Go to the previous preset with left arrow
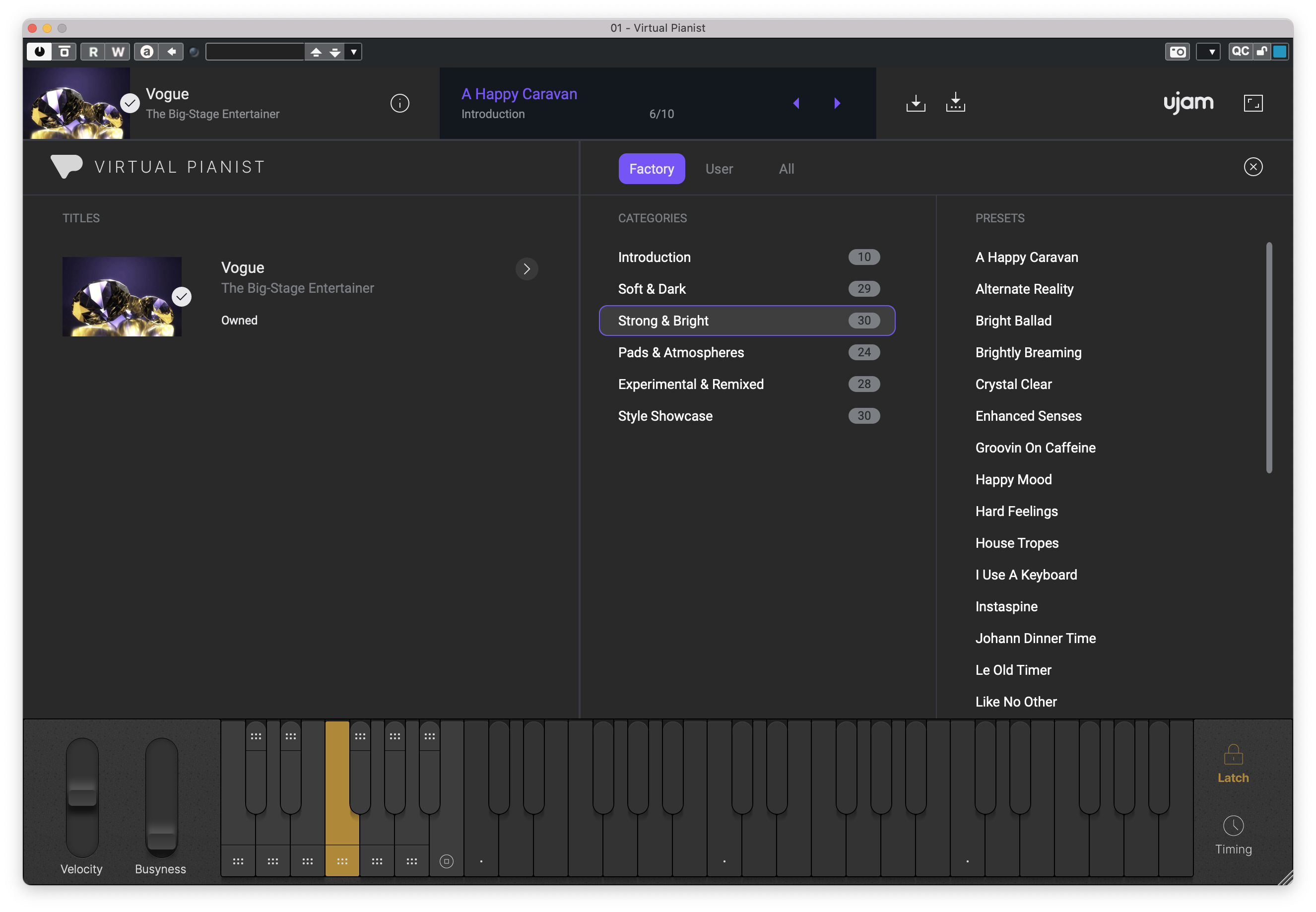 click(796, 103)
